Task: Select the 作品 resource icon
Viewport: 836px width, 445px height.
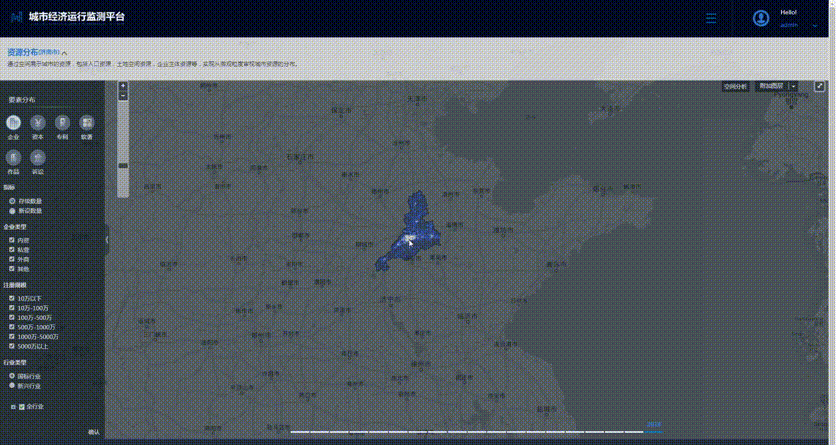Action: (x=13, y=158)
